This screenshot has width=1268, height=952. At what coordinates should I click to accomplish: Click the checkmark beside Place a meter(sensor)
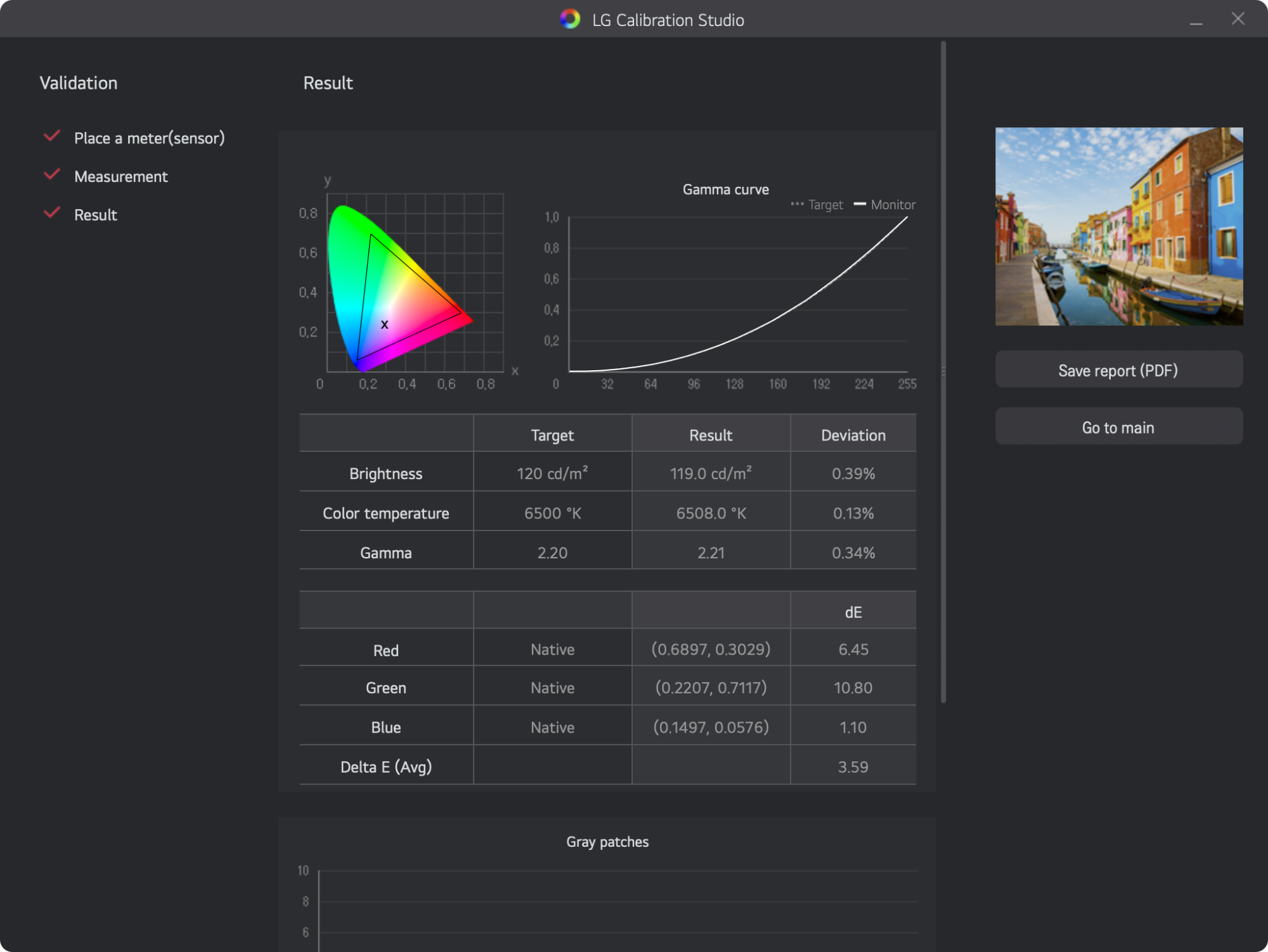coord(52,136)
